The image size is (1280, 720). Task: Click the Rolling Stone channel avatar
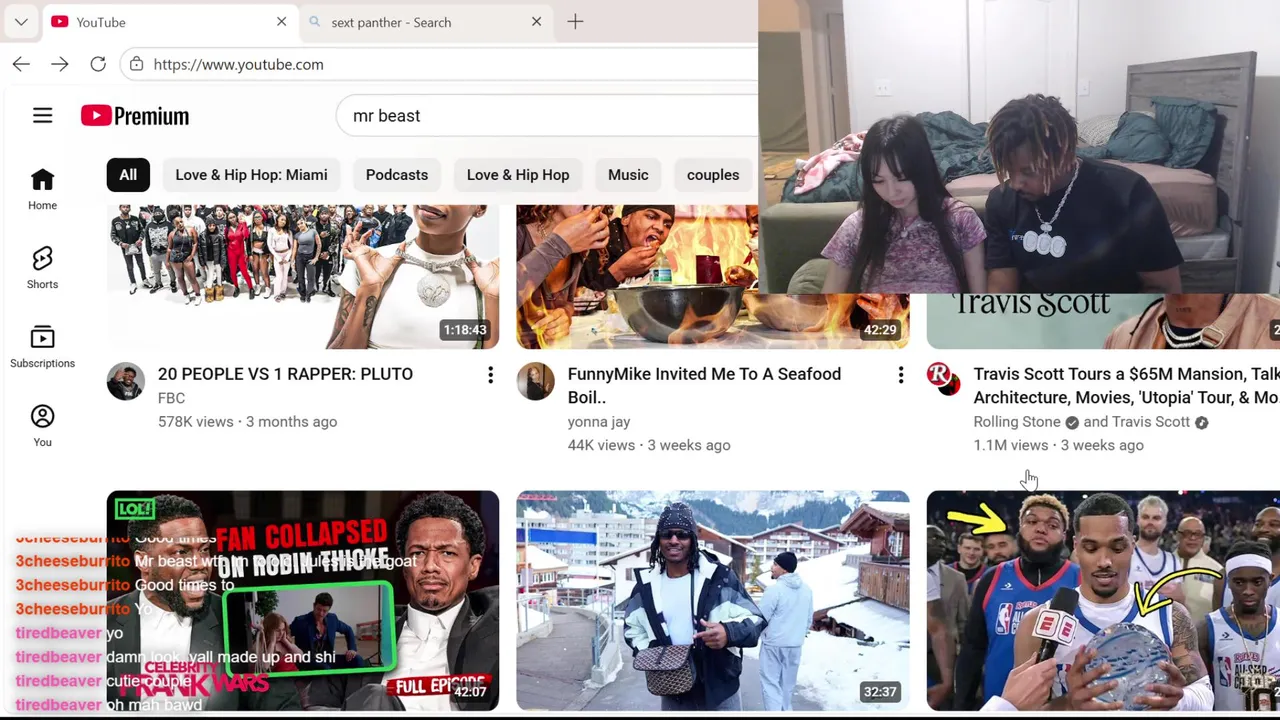coord(942,379)
